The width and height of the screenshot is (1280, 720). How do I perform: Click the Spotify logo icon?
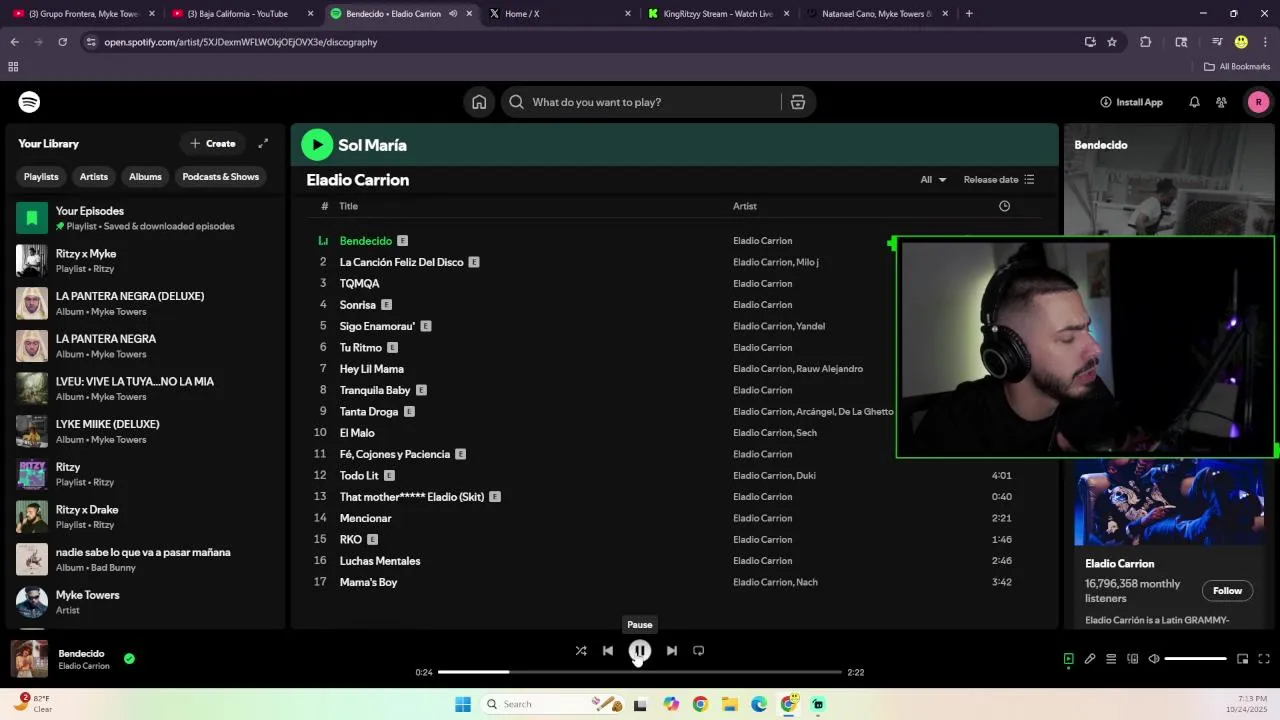tap(29, 102)
